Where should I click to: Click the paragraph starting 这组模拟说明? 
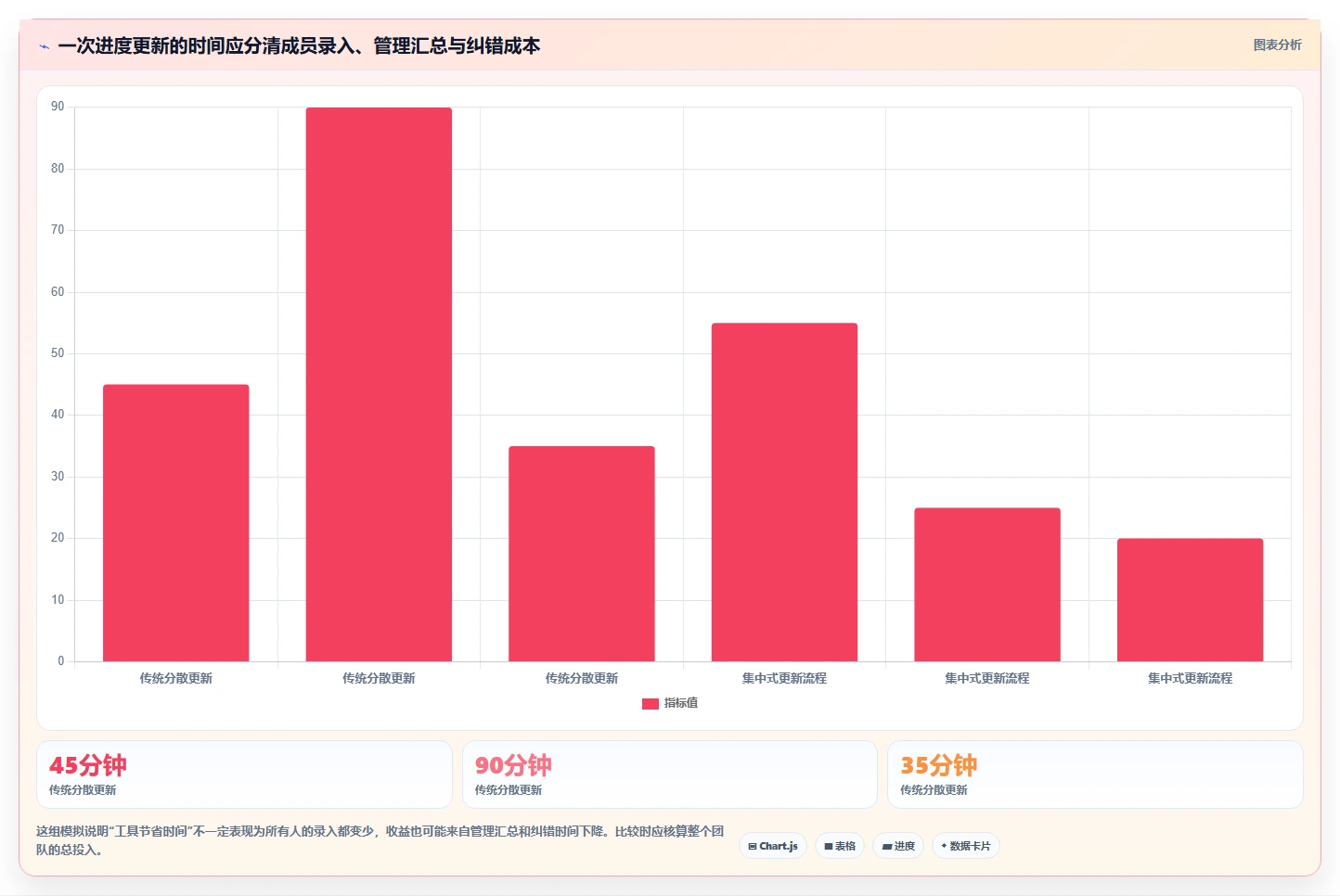tap(380, 840)
